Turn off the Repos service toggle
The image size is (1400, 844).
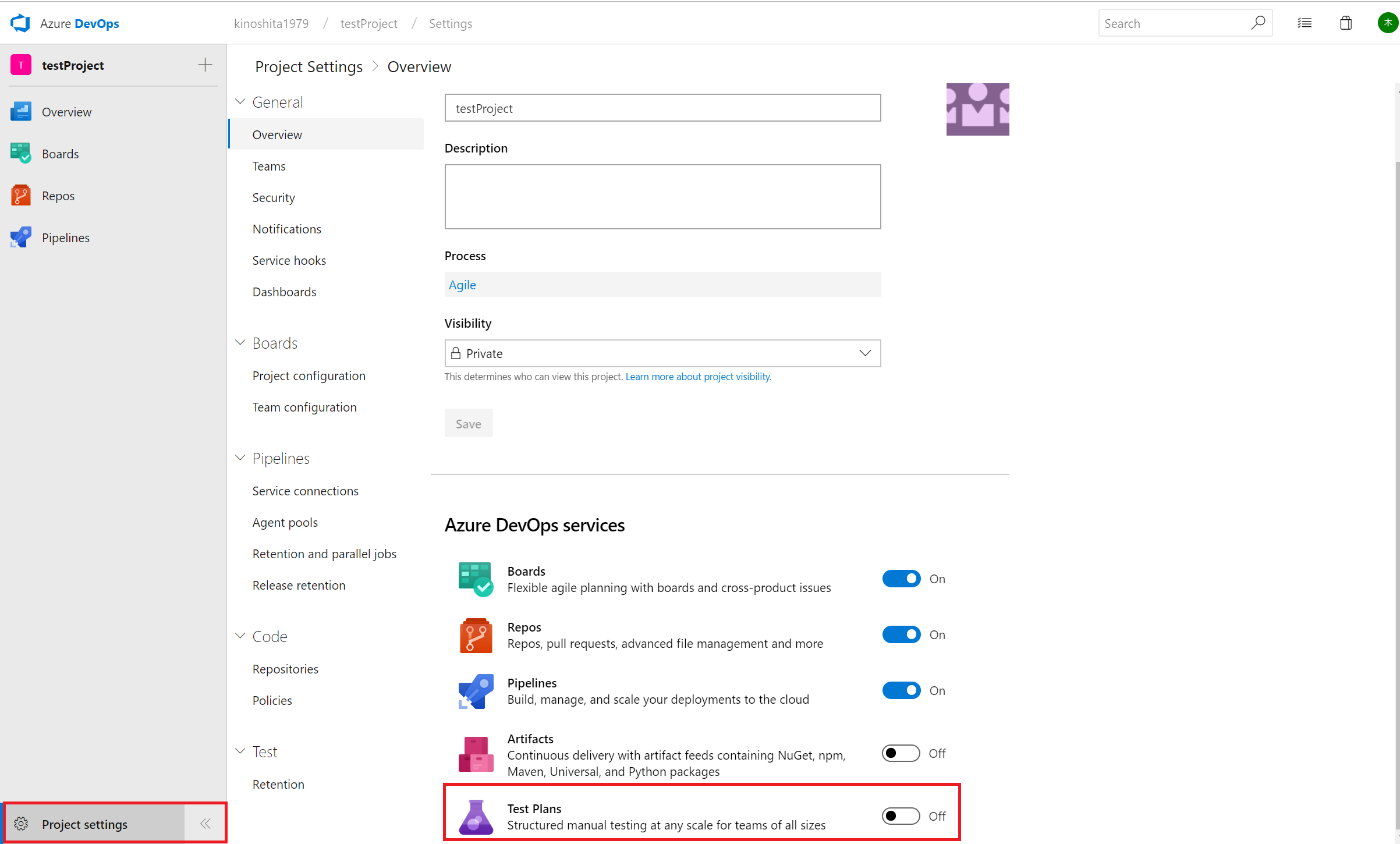(x=901, y=634)
